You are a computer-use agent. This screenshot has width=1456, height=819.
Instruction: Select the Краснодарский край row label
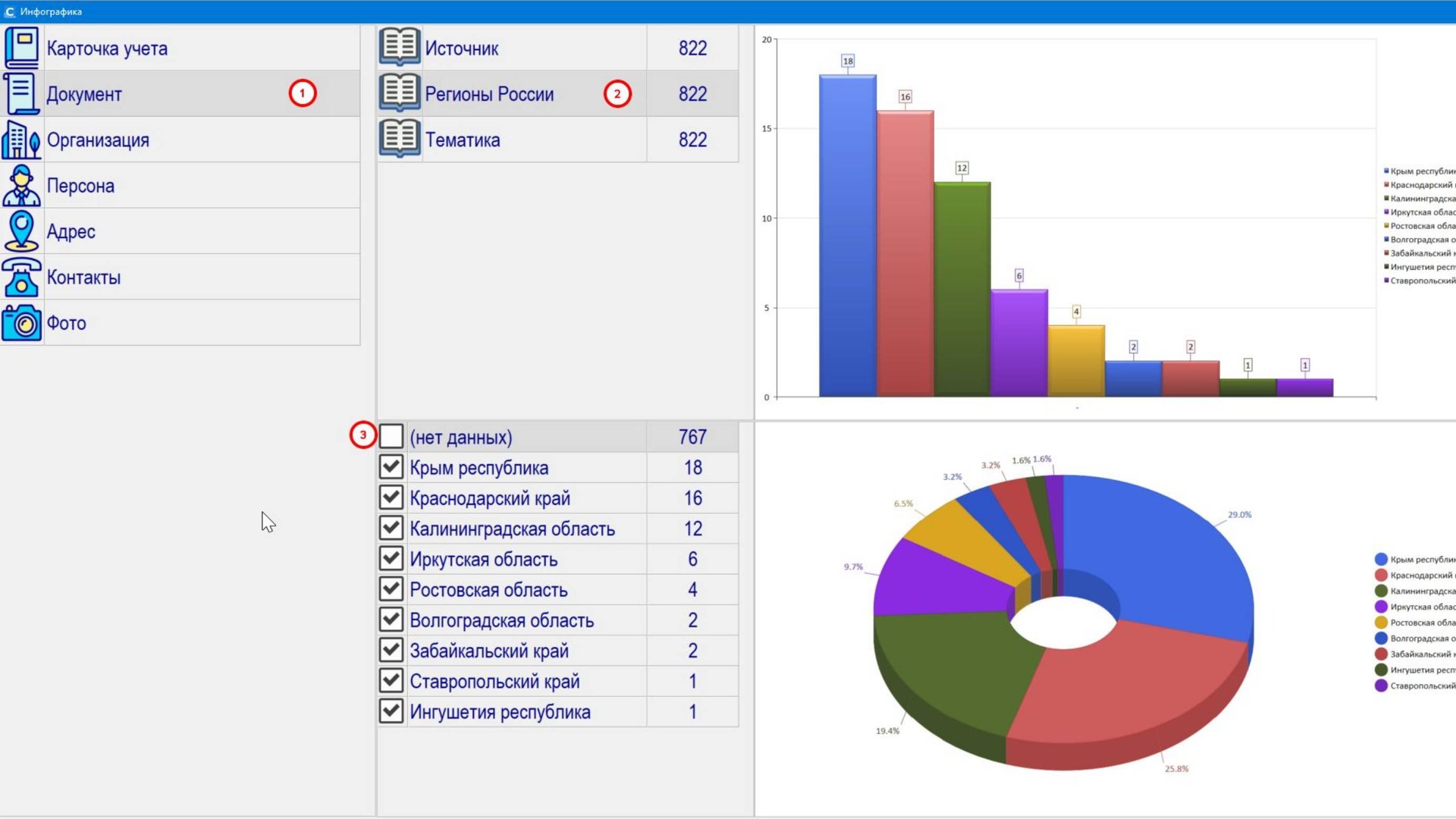point(489,498)
